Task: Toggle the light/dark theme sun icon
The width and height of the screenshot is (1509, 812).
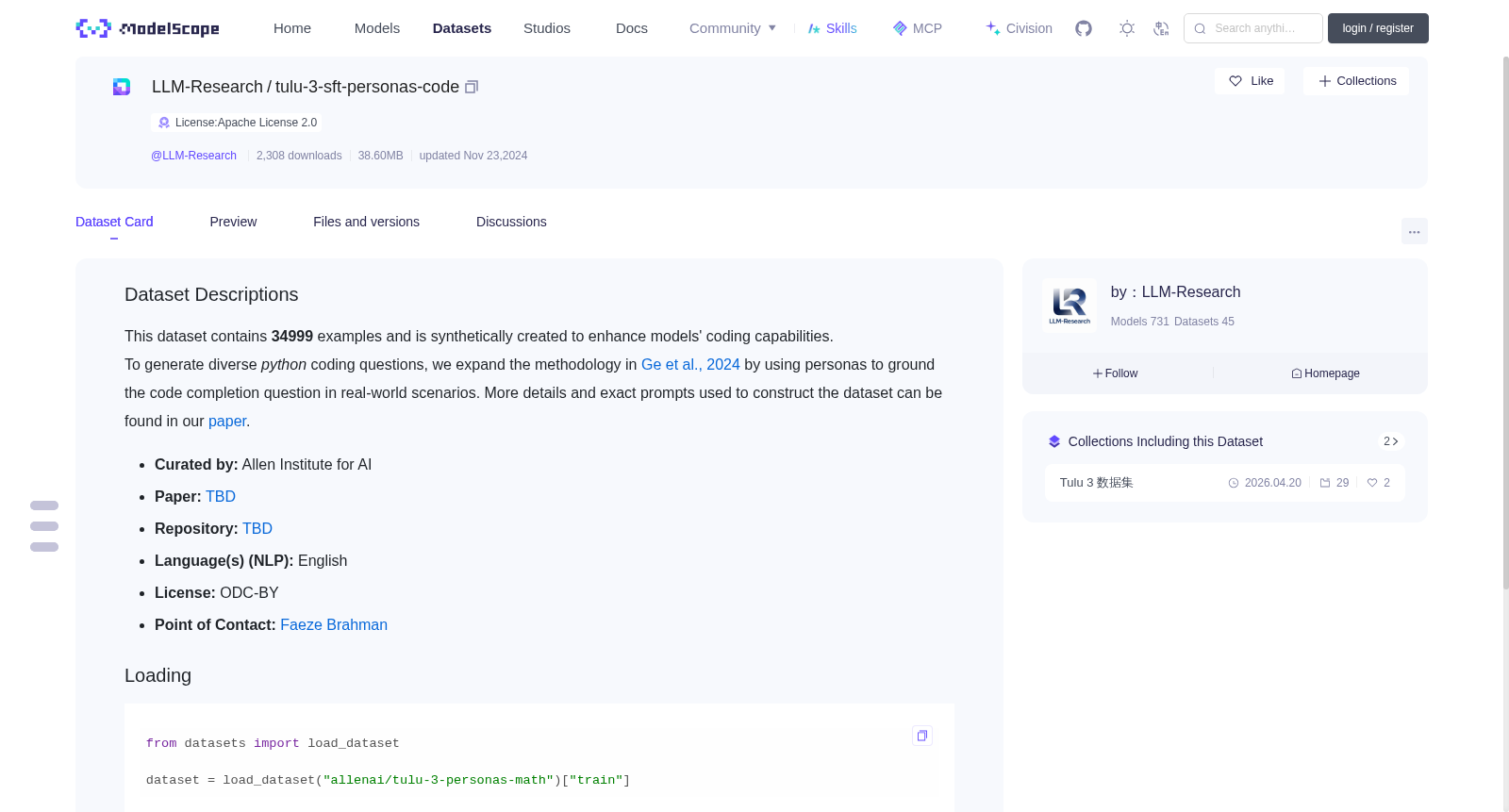Action: pyautogui.click(x=1127, y=28)
